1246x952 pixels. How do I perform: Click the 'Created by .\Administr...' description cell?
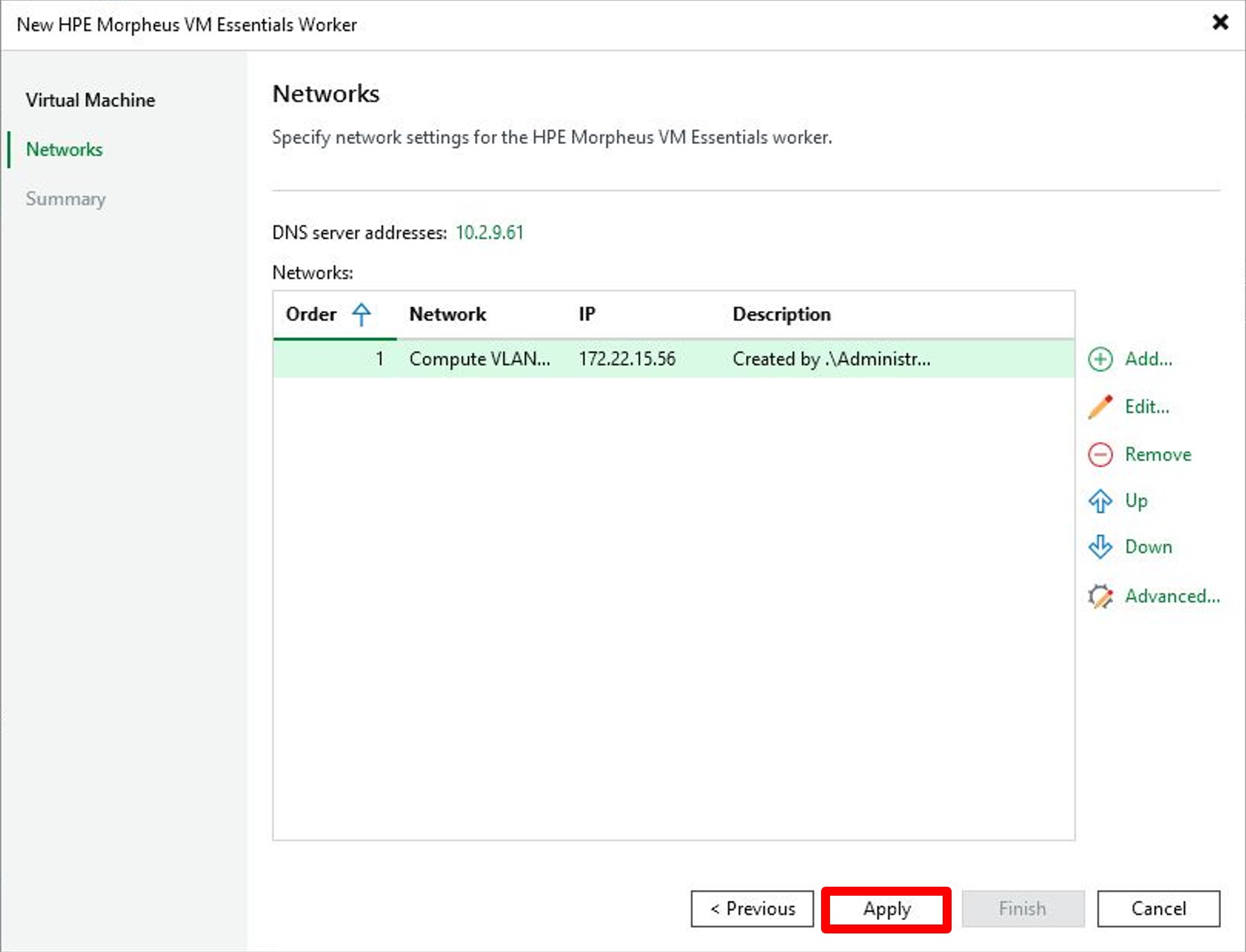pyautogui.click(x=831, y=359)
